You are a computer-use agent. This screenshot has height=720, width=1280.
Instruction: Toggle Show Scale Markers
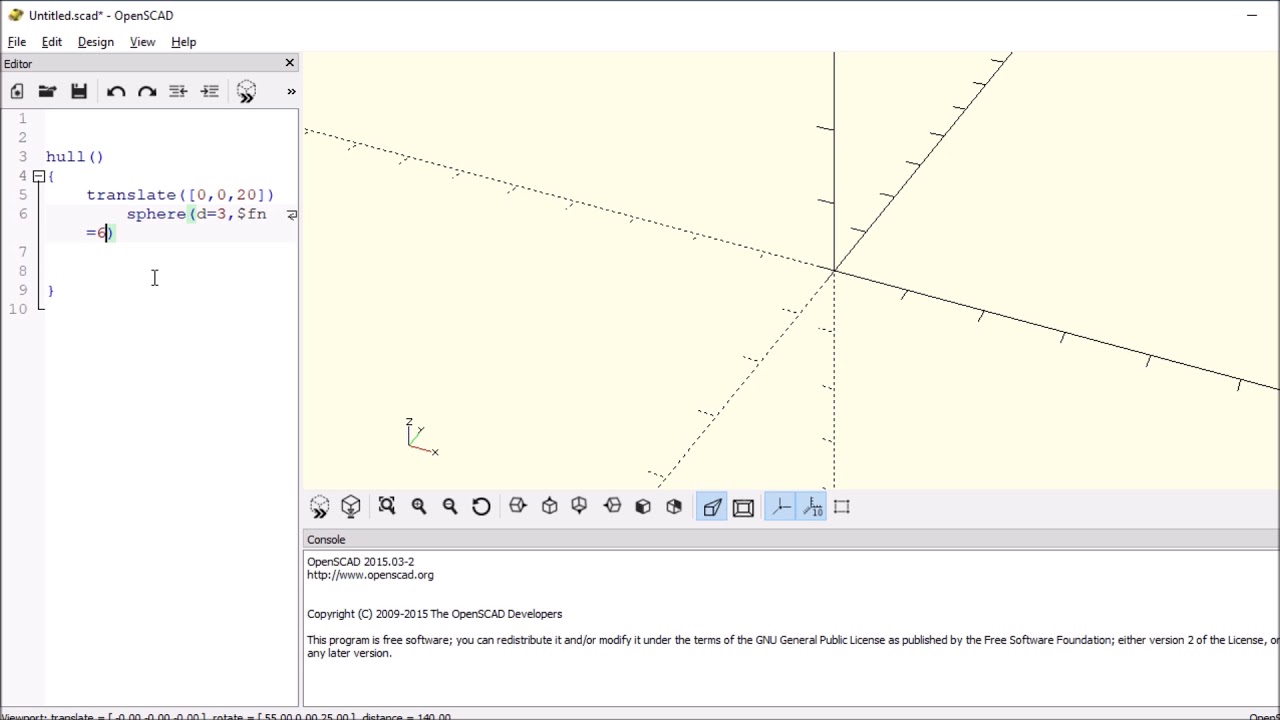coord(812,507)
